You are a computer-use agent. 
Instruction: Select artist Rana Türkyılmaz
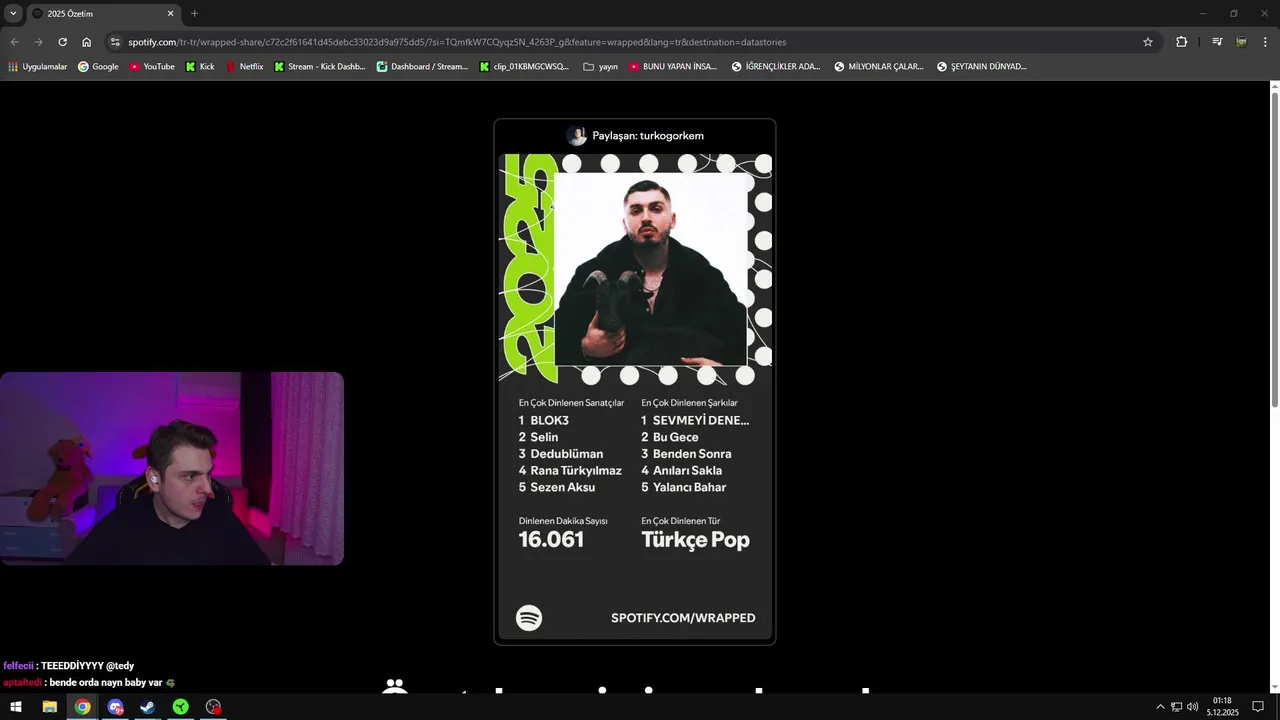[576, 471]
